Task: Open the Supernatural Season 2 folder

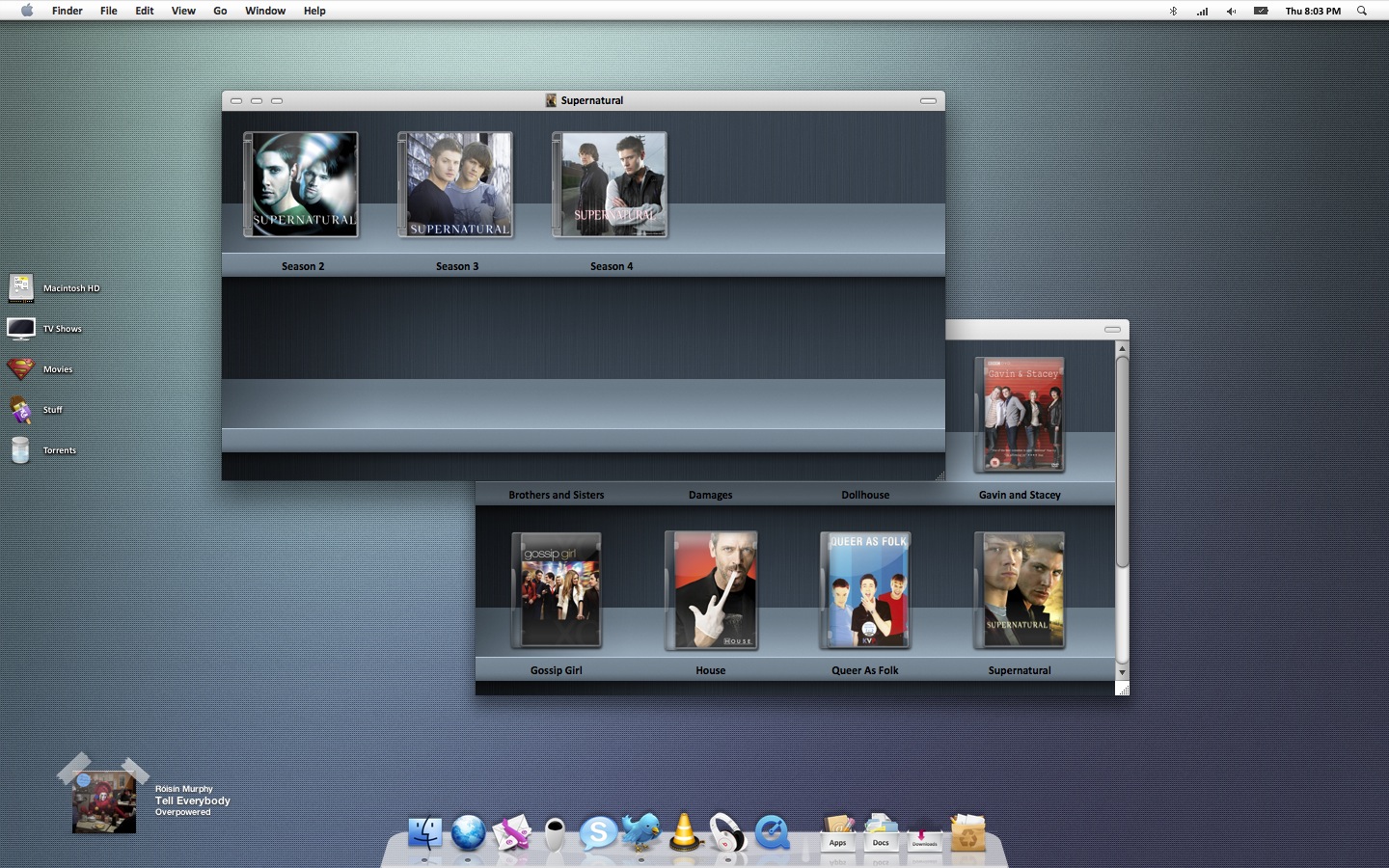Action: 301,184
